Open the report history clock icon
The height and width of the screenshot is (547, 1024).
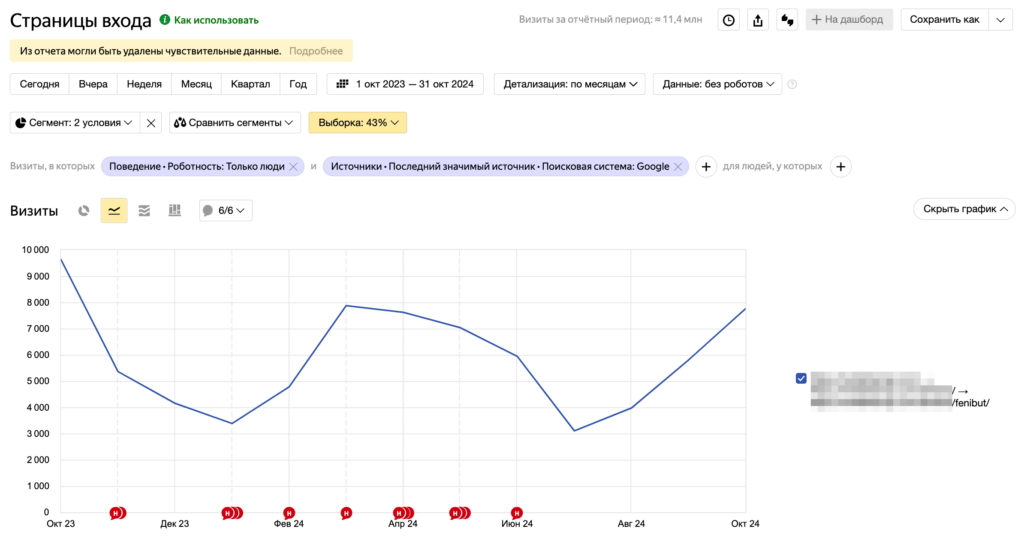tap(729, 20)
